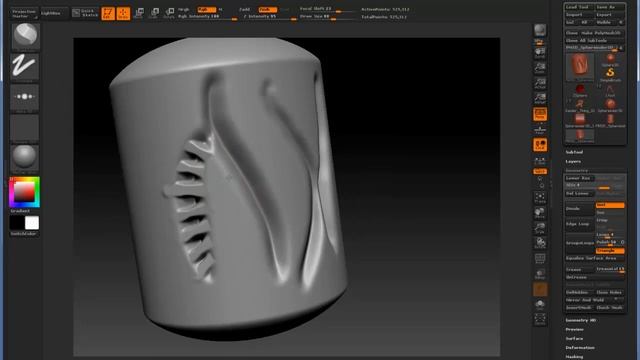640x360 pixels.
Task: Adjust the Rgb Intensity slider
Action: pyautogui.click(x=207, y=17)
